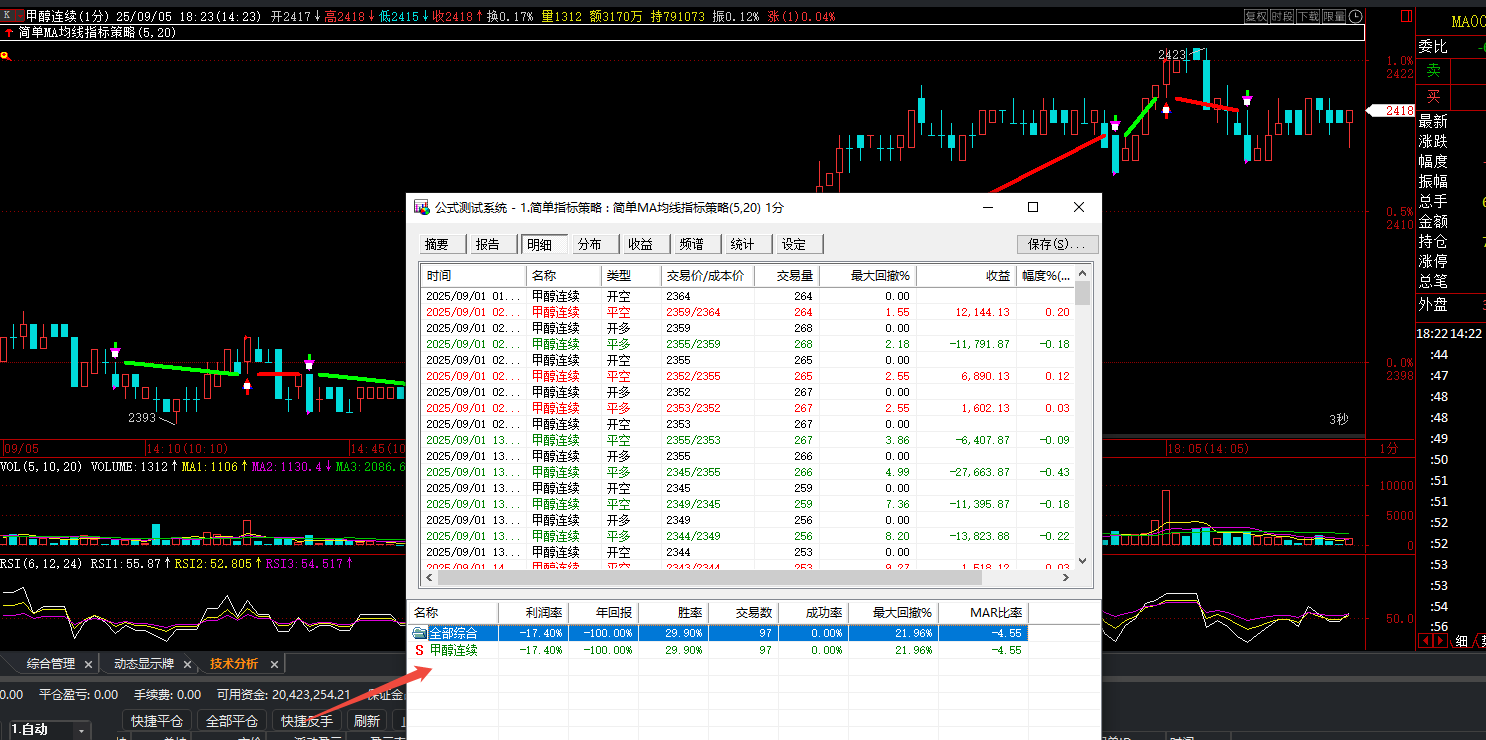This screenshot has height=740, width=1486.
Task: Click the 公式测试系统 window title icon
Action: (421, 208)
